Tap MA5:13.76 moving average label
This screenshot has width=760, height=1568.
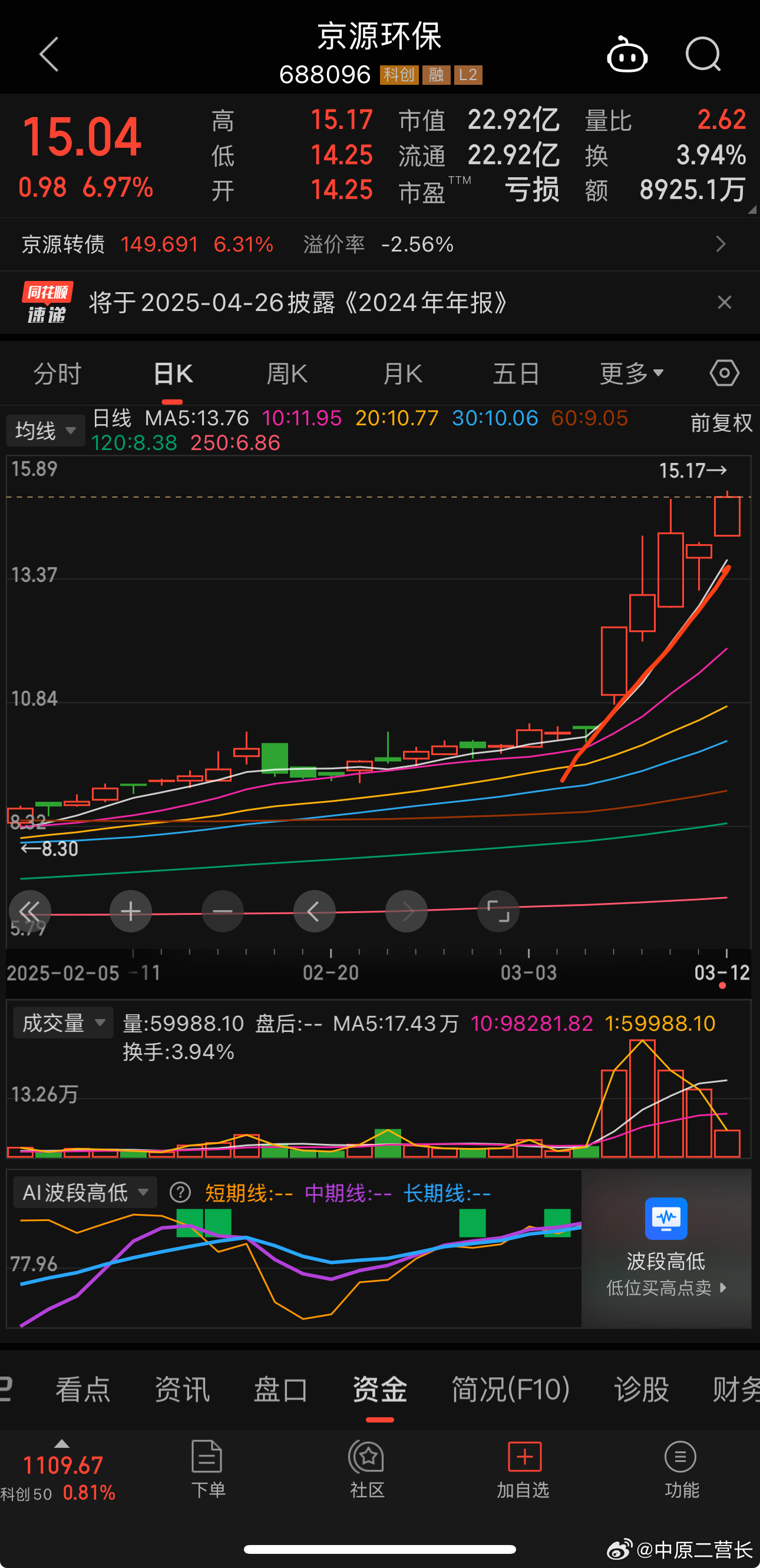[x=197, y=418]
